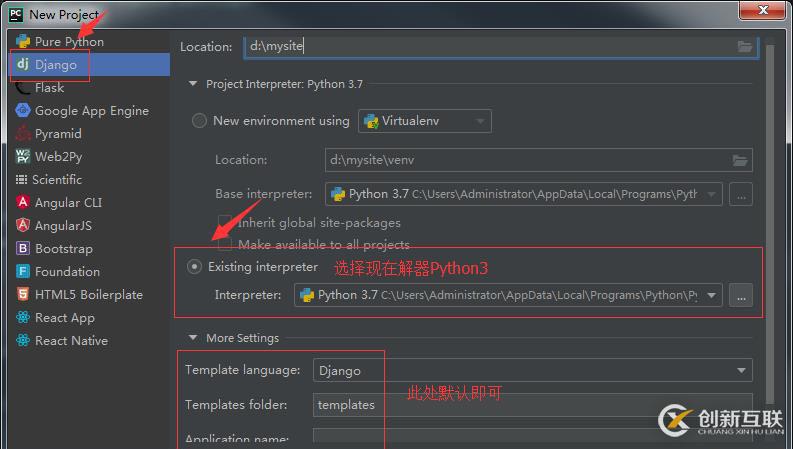Click ellipsis button next to Base interpreter
The width and height of the screenshot is (793, 449).
point(741,194)
